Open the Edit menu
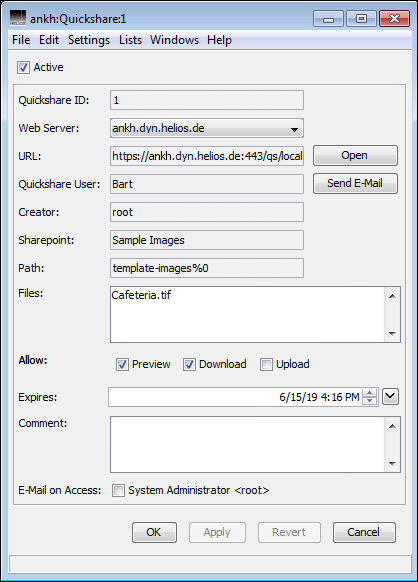 click(x=49, y=40)
